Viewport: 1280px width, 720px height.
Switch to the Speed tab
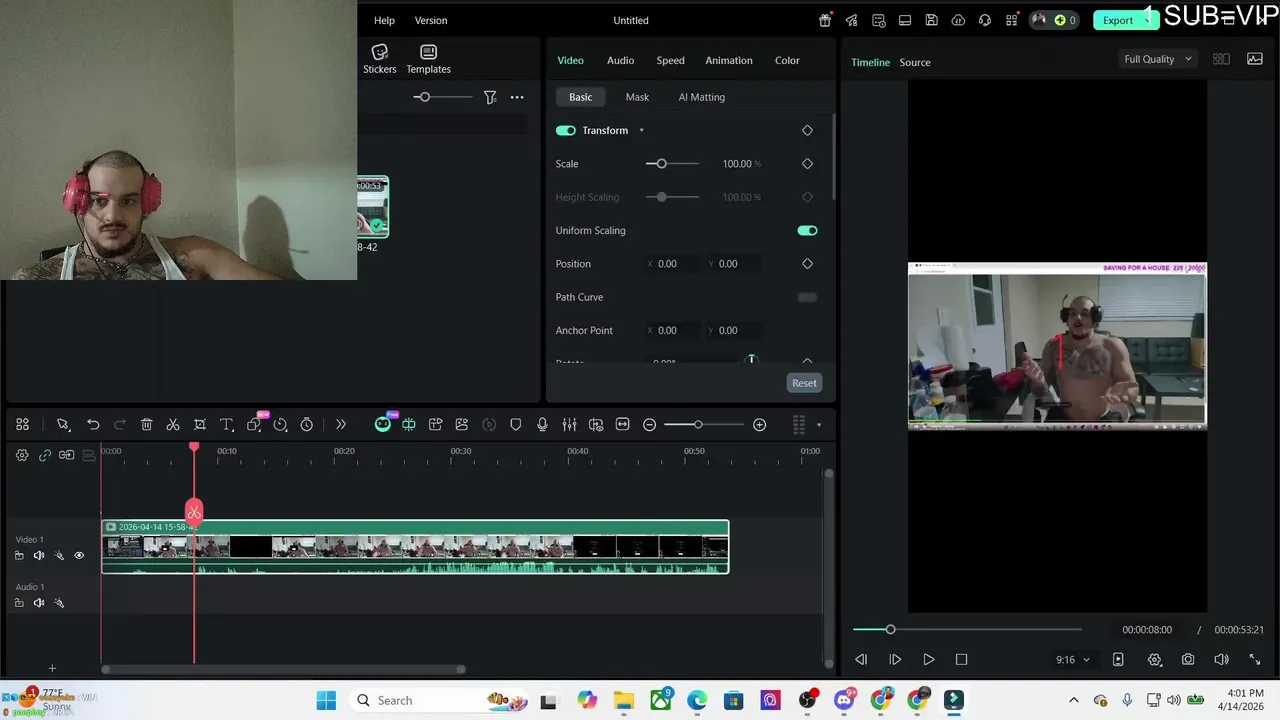[670, 60]
